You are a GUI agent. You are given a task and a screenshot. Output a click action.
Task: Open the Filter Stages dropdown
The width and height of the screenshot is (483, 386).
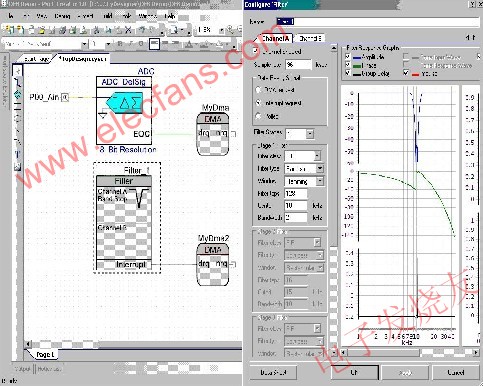pyautogui.click(x=310, y=134)
